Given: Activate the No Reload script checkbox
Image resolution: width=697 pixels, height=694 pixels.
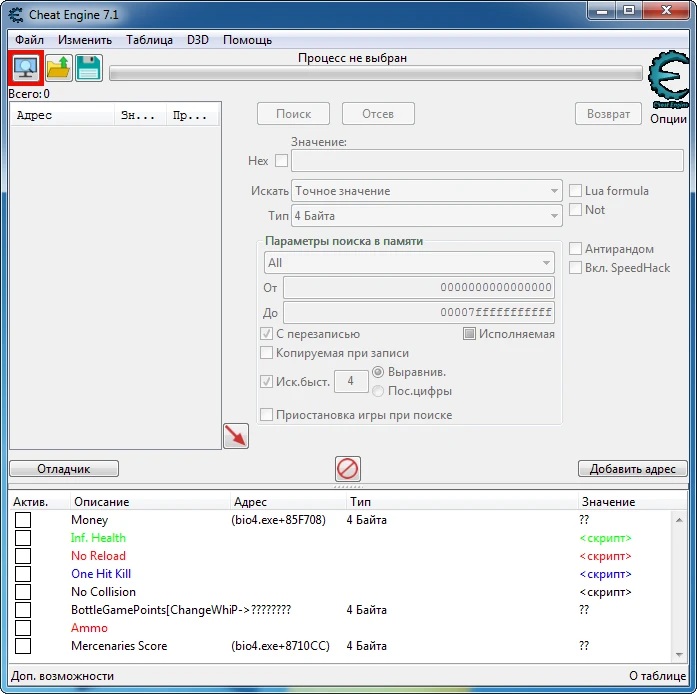Looking at the screenshot, I should pyautogui.click(x=23, y=556).
